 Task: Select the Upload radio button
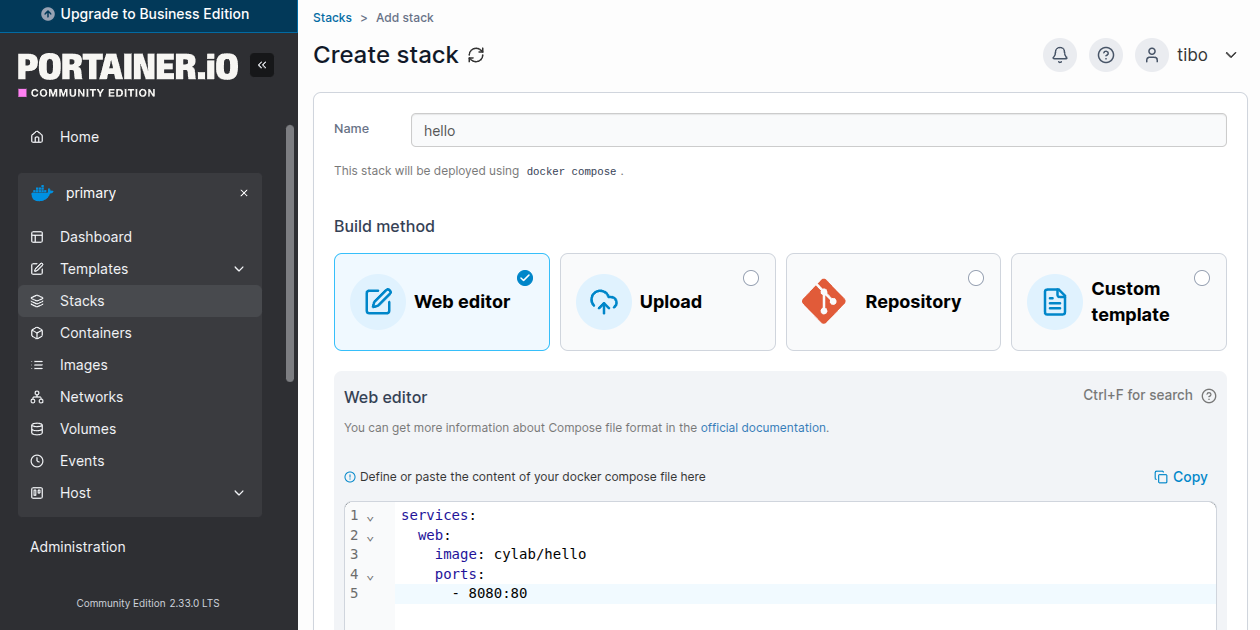click(x=751, y=278)
